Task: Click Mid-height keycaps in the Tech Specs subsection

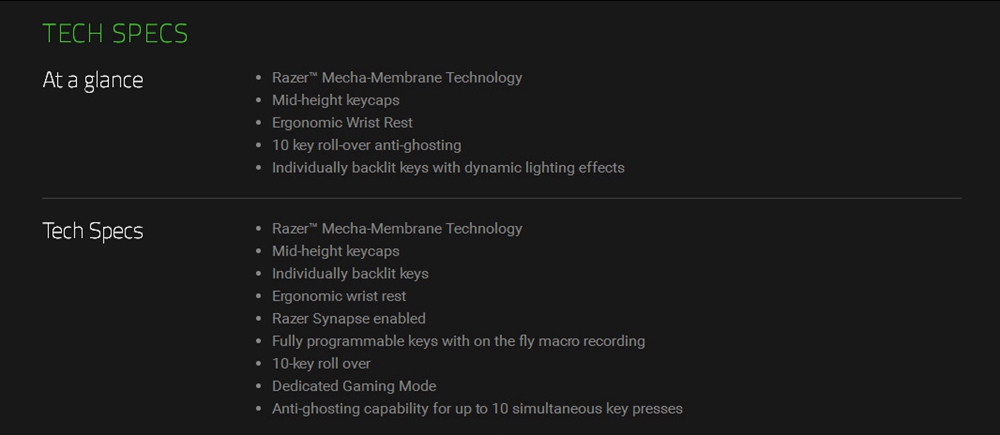Action: (335, 251)
